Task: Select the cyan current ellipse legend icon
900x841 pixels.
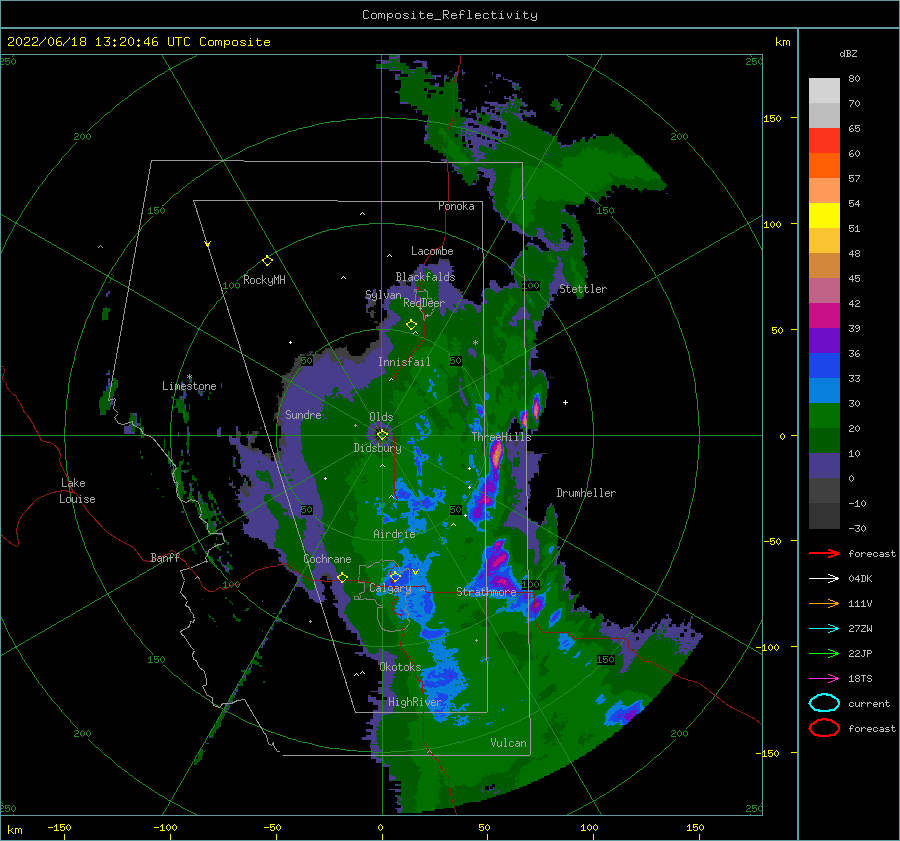Action: [824, 703]
